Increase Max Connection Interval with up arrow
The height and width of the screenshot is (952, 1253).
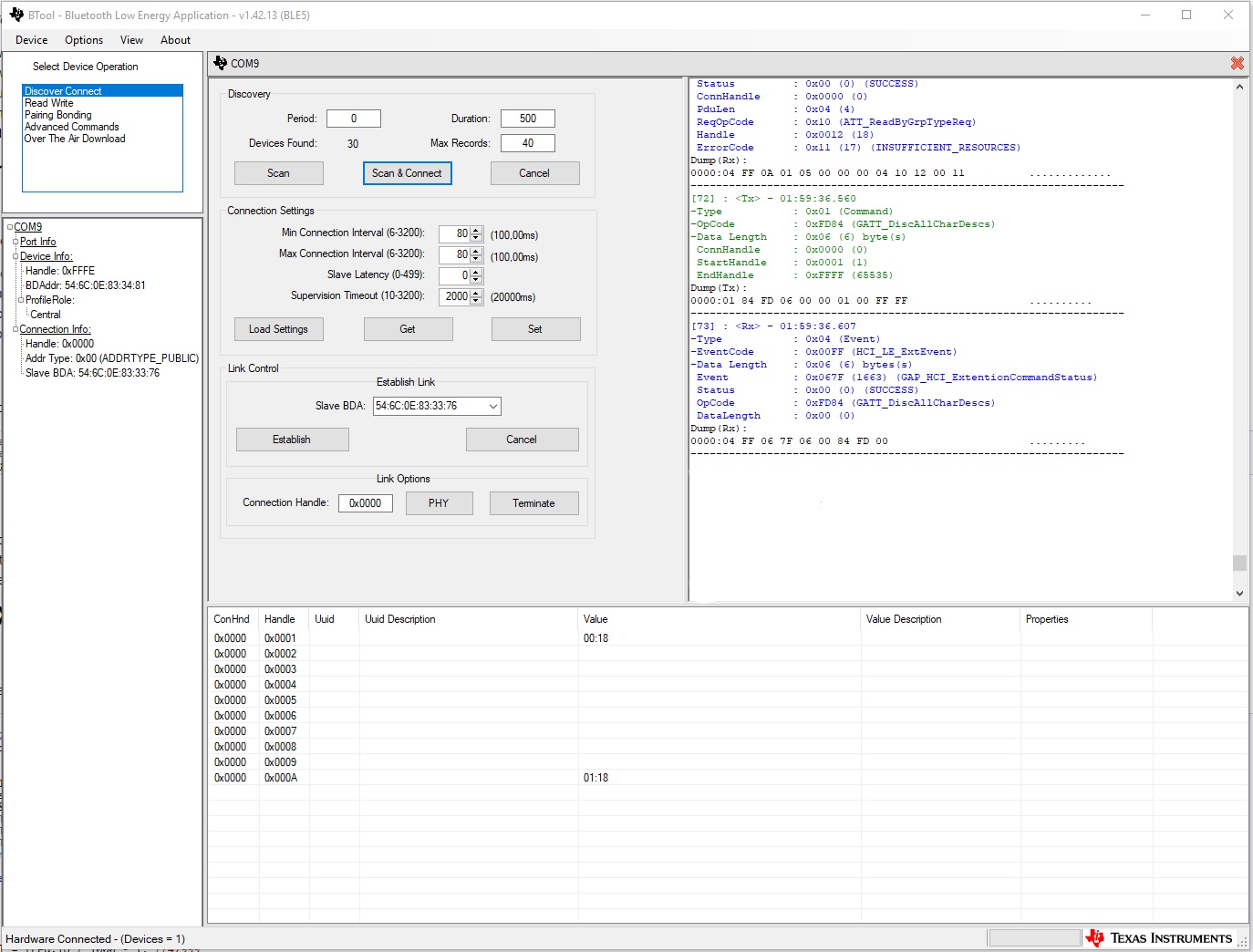(x=476, y=252)
